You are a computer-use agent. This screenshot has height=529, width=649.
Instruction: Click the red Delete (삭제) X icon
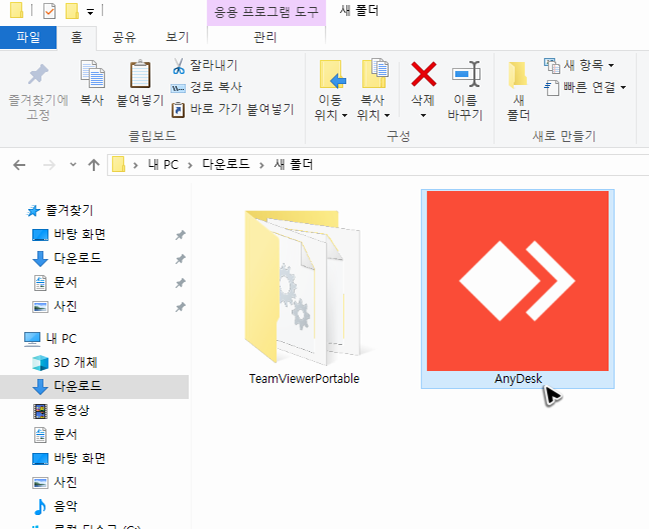[423, 75]
